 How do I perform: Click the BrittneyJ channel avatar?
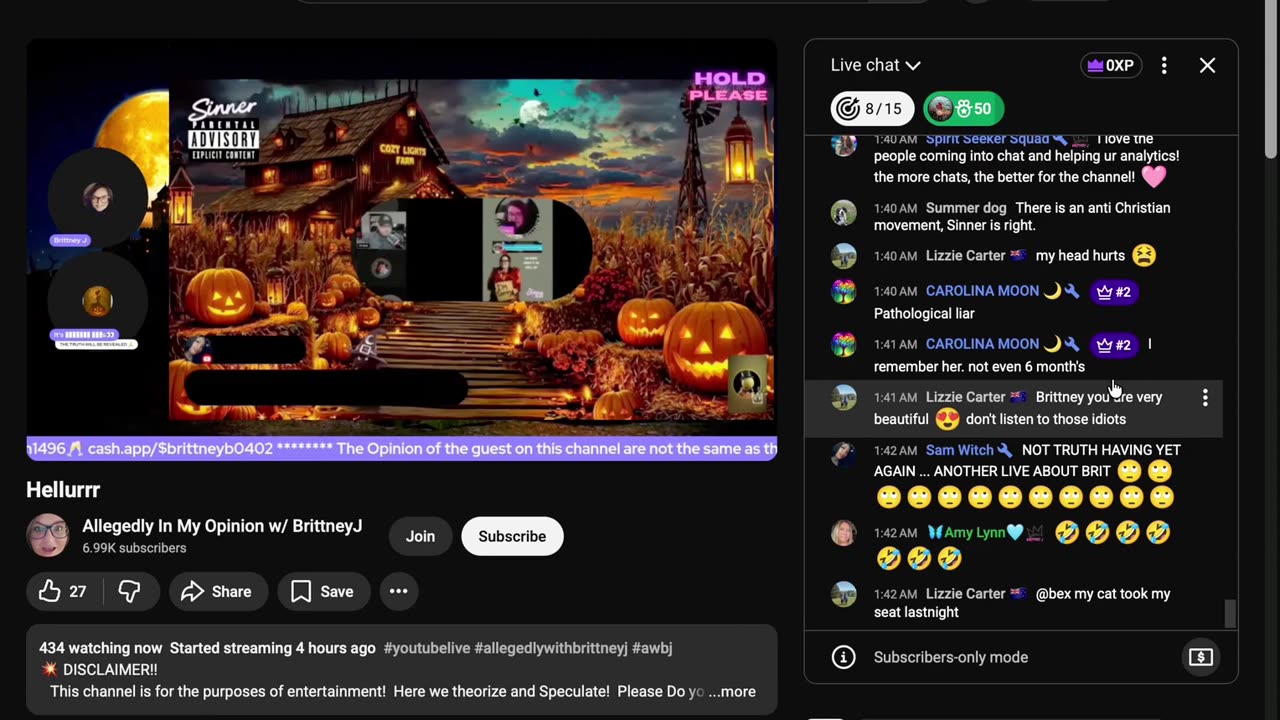click(47, 536)
